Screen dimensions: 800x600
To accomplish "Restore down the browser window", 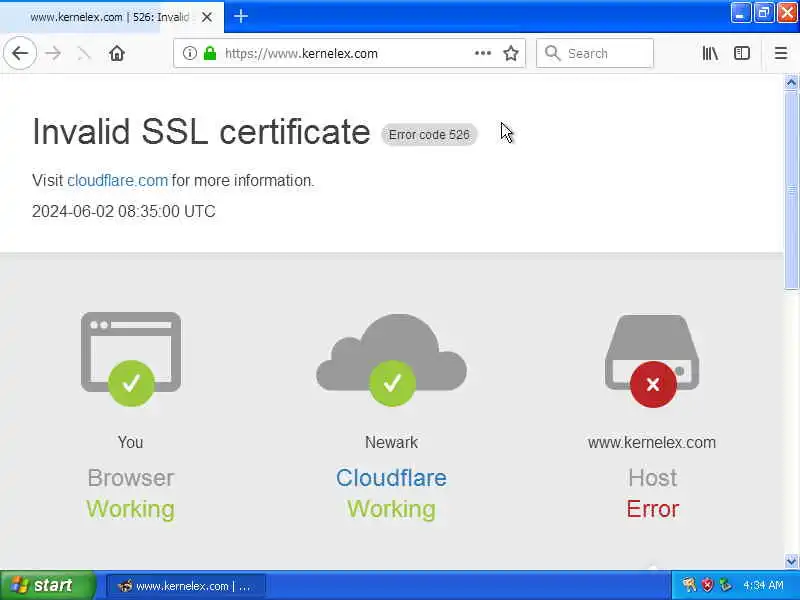I will click(764, 13).
